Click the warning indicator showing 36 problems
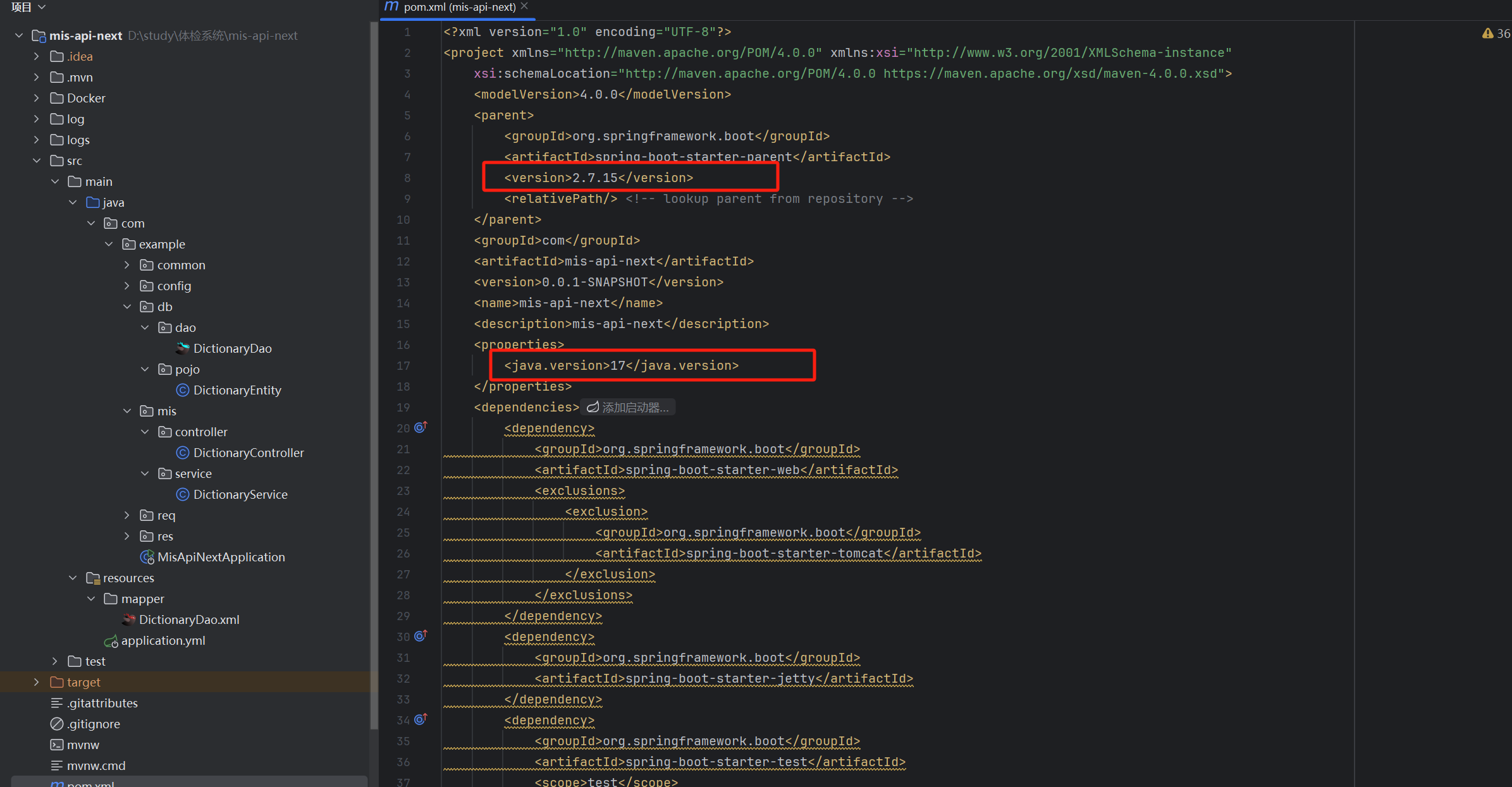The width and height of the screenshot is (1512, 787). point(1495,34)
